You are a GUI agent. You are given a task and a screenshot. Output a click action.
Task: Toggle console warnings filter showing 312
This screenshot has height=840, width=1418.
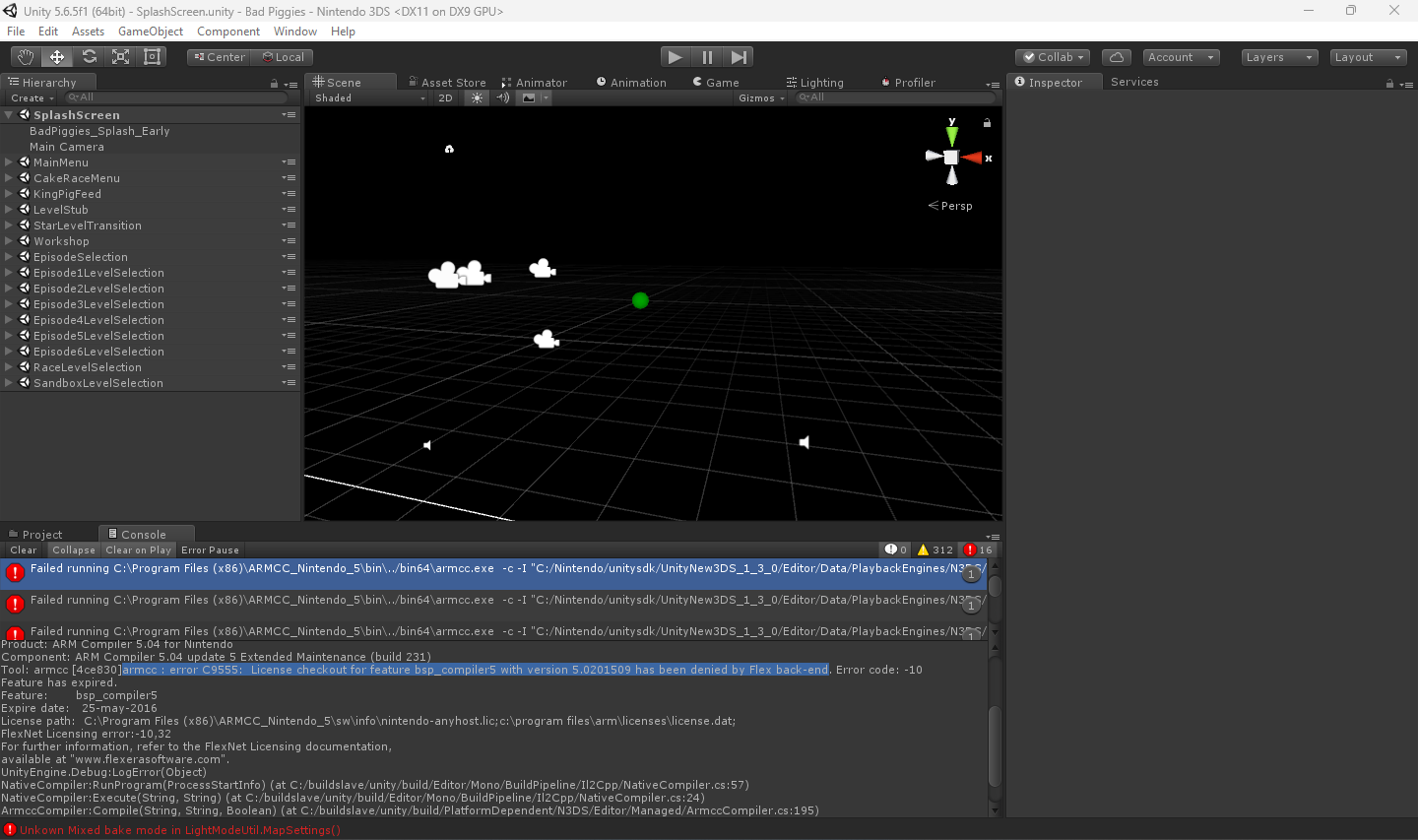pos(935,550)
